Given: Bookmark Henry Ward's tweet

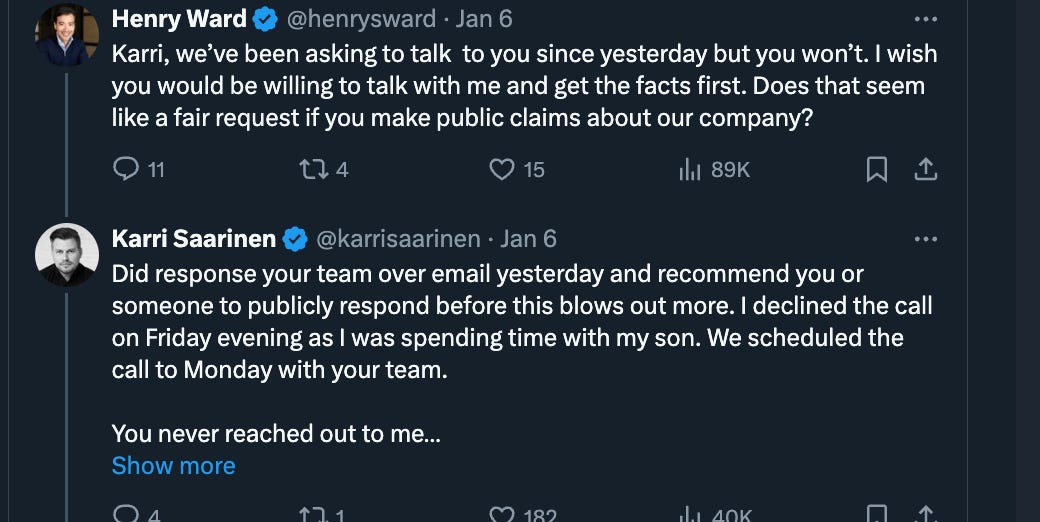Looking at the screenshot, I should (x=876, y=170).
